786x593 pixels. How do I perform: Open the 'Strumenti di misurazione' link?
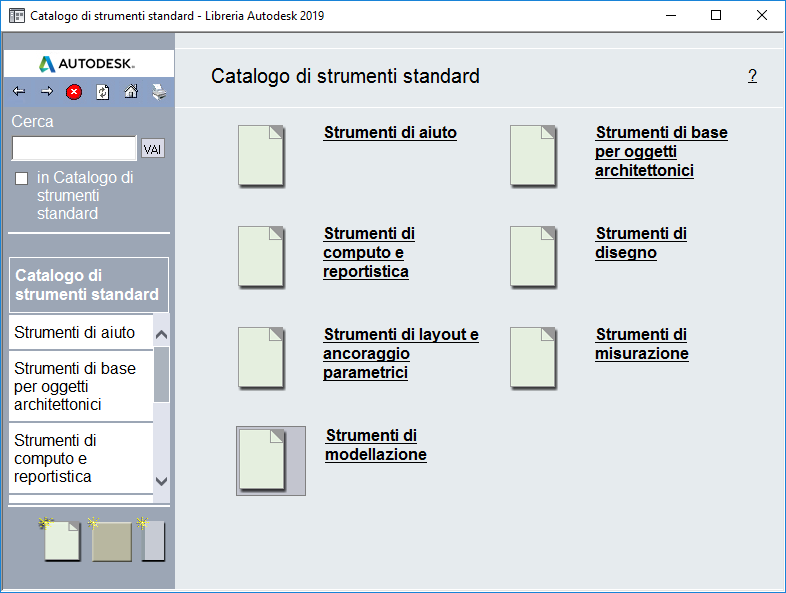tap(641, 344)
